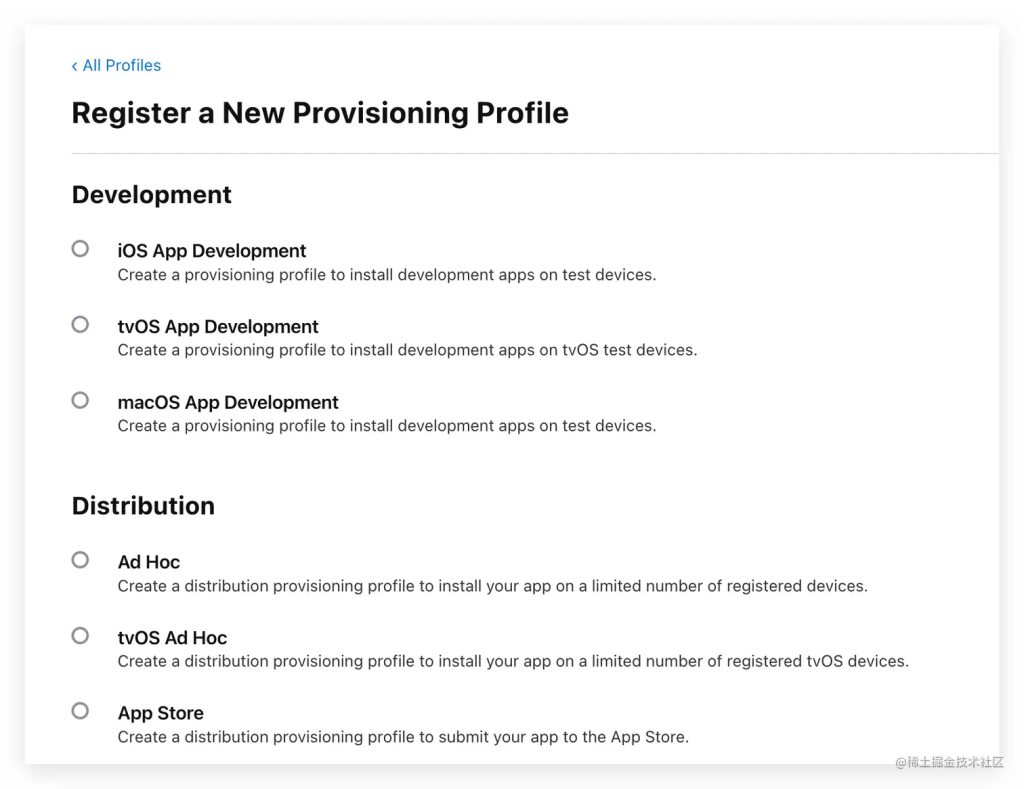Click the App Store label text

160,713
